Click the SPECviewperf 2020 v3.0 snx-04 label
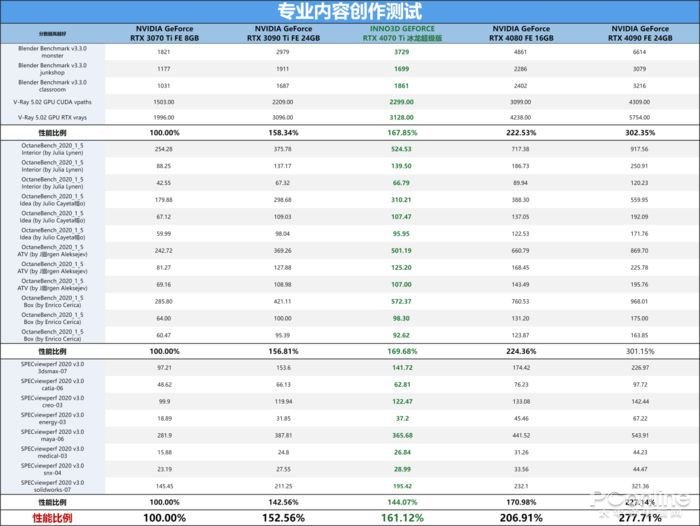 click(x=52, y=470)
